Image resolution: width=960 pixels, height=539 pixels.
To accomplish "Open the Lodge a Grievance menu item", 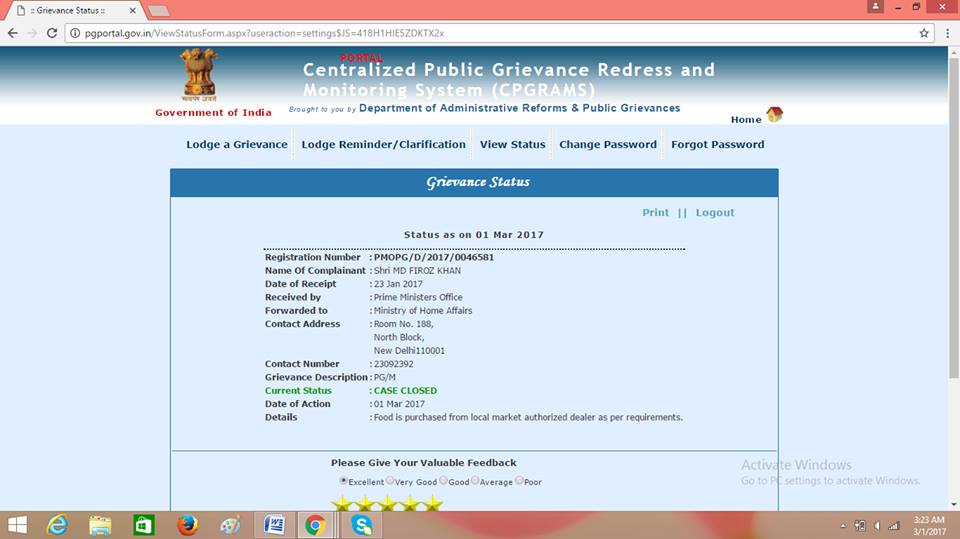I will click(237, 144).
